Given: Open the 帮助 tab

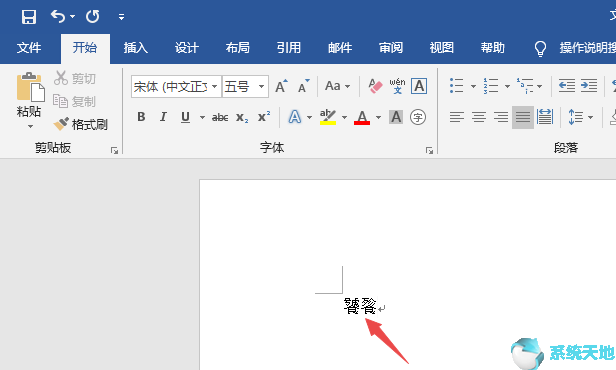Looking at the screenshot, I should pos(493,48).
